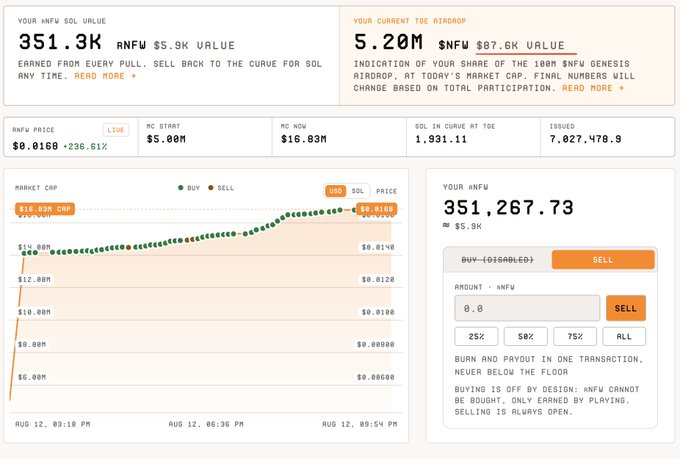Click the LIVE badge beside aNFW price

[x=116, y=130]
